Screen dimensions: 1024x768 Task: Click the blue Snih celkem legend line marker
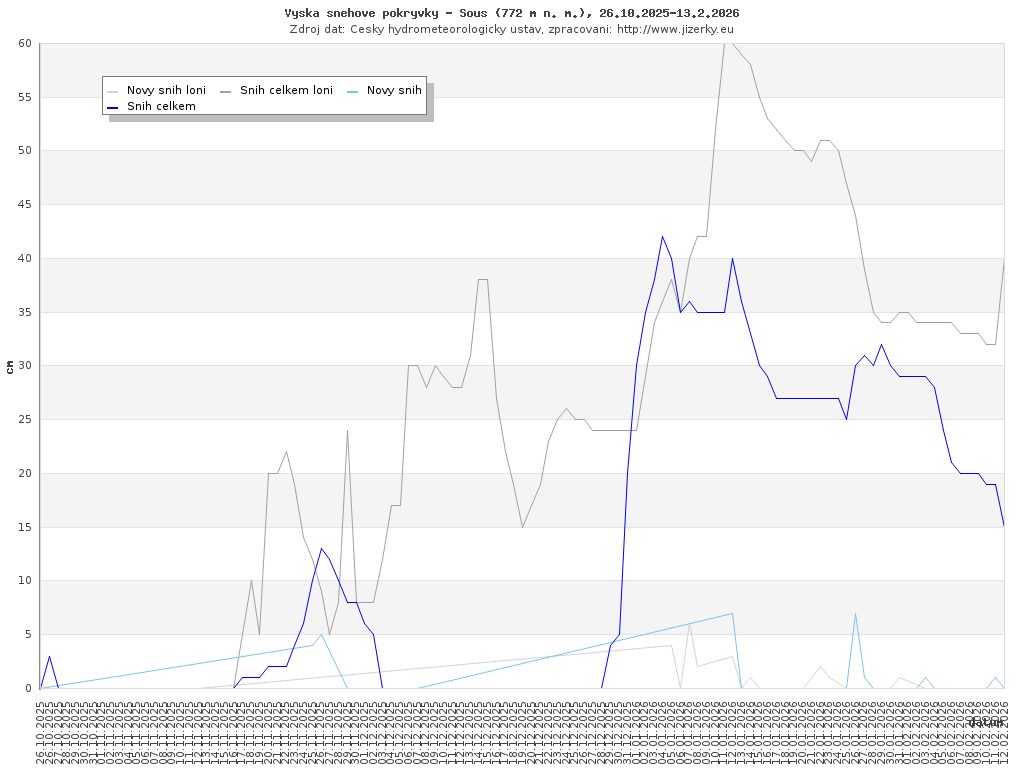tap(113, 106)
